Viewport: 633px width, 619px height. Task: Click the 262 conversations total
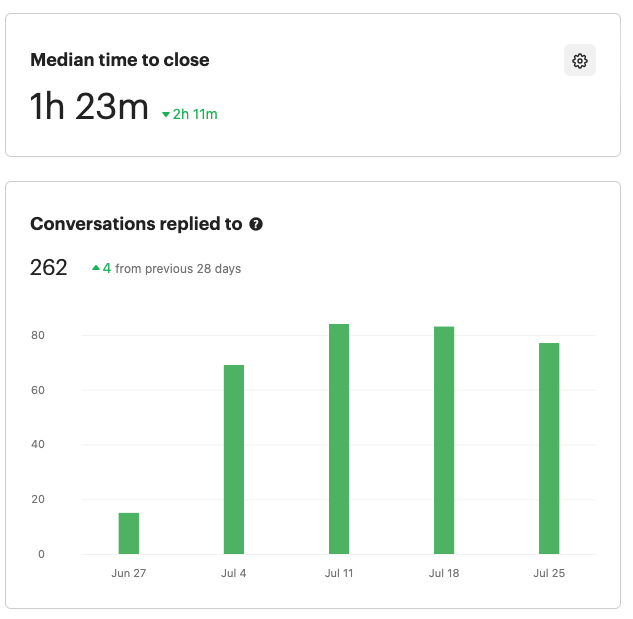coord(49,268)
